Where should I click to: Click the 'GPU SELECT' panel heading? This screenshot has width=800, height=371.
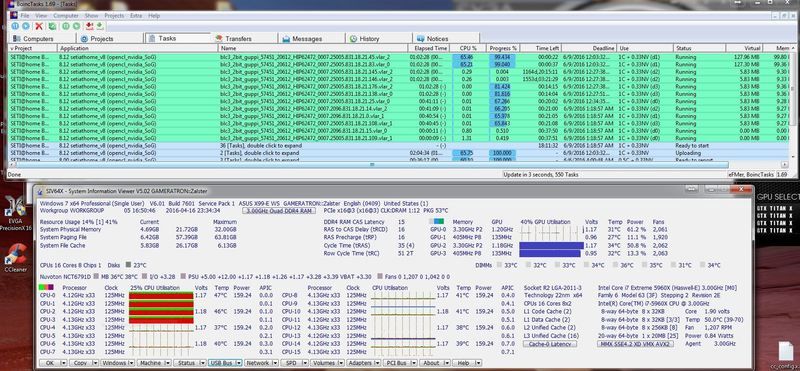[778, 196]
